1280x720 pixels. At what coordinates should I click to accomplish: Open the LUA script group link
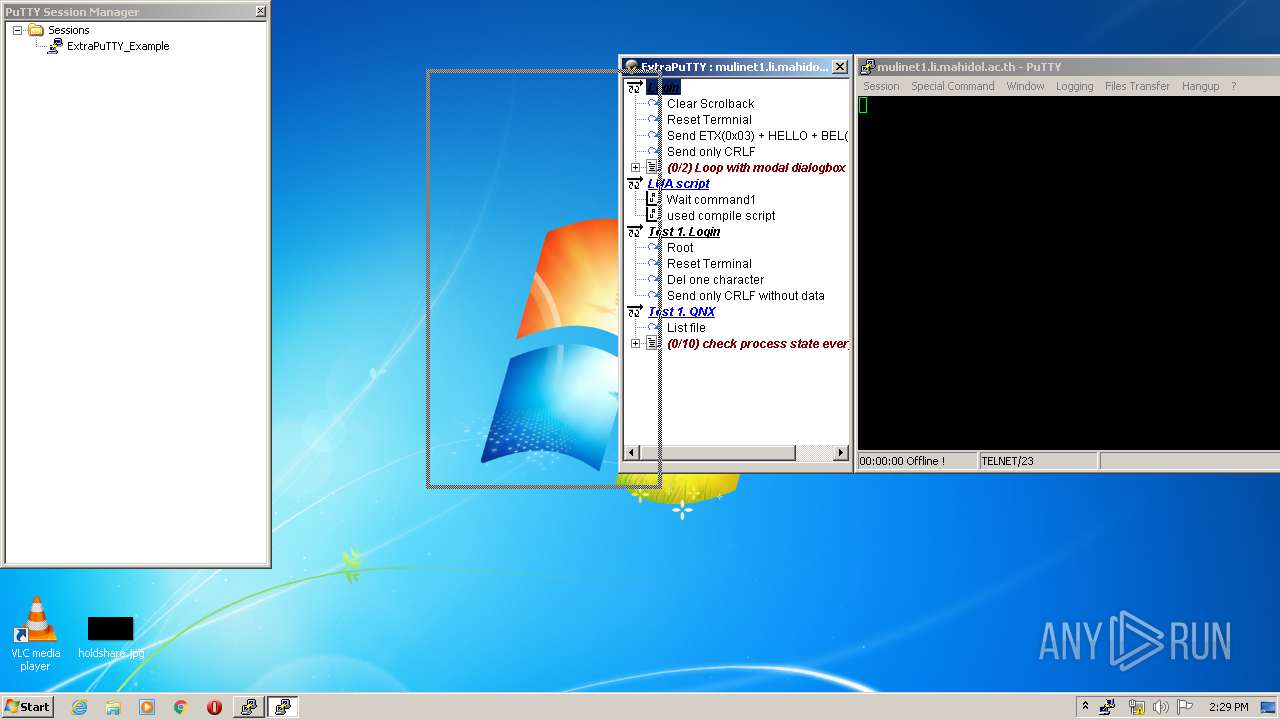[678, 184]
